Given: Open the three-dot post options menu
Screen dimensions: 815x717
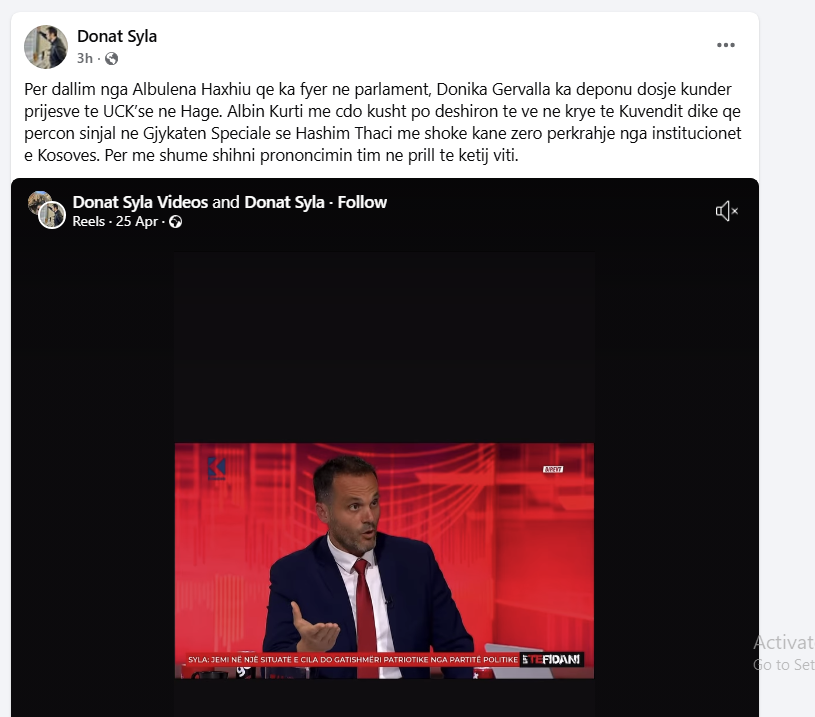Looking at the screenshot, I should click(x=726, y=45).
